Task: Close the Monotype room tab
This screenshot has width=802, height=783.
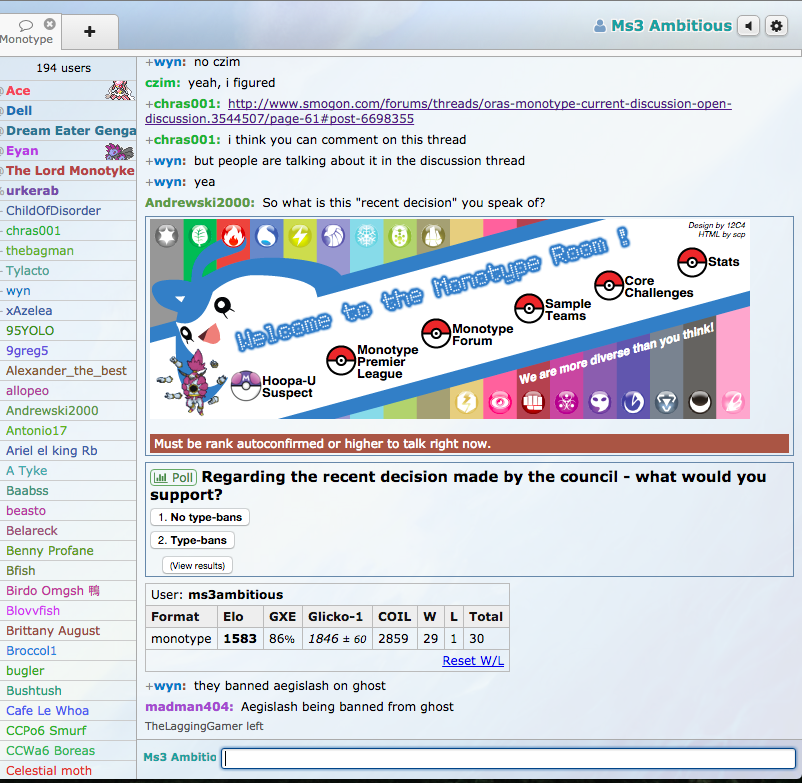Action: pos(50,24)
